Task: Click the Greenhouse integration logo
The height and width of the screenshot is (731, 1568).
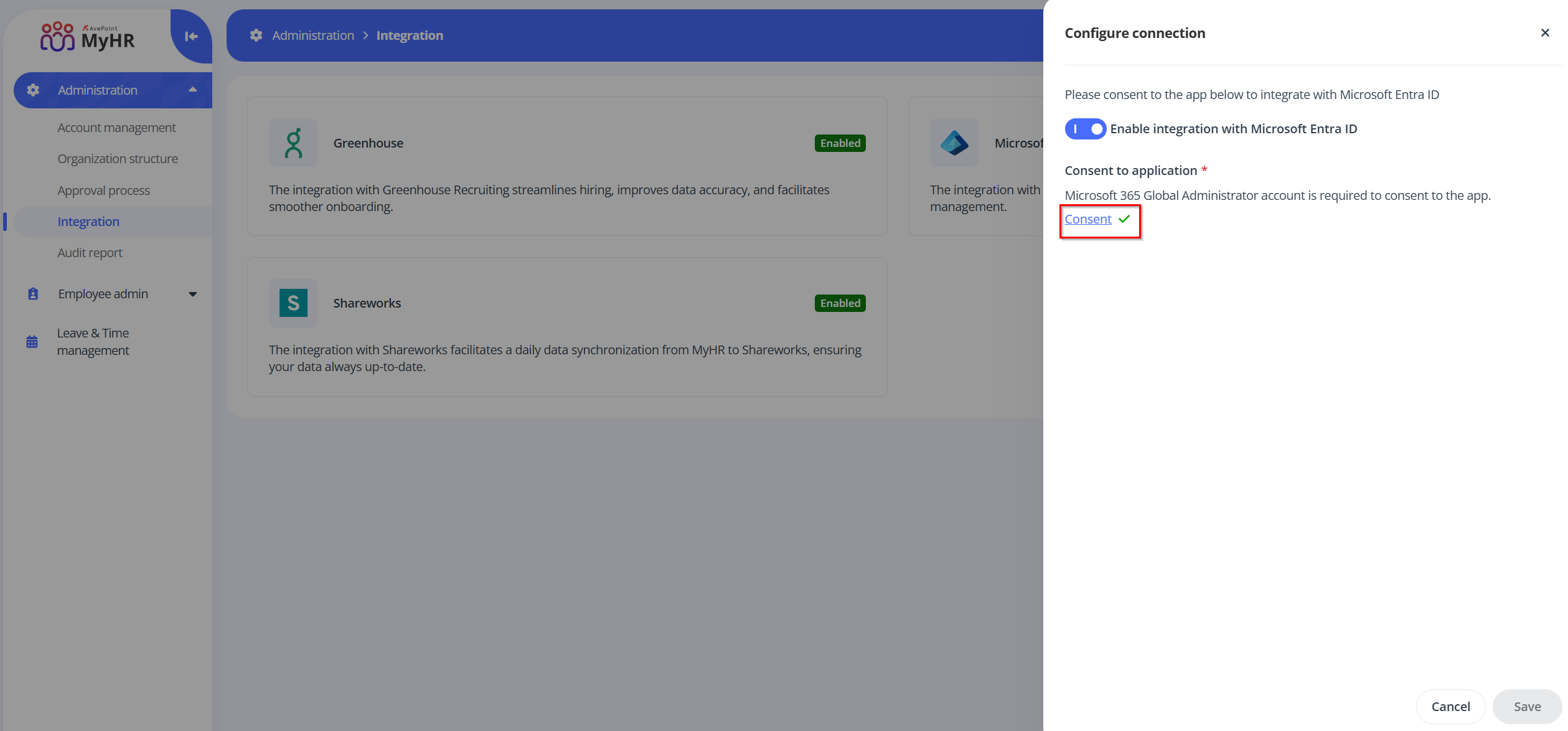Action: pos(293,143)
